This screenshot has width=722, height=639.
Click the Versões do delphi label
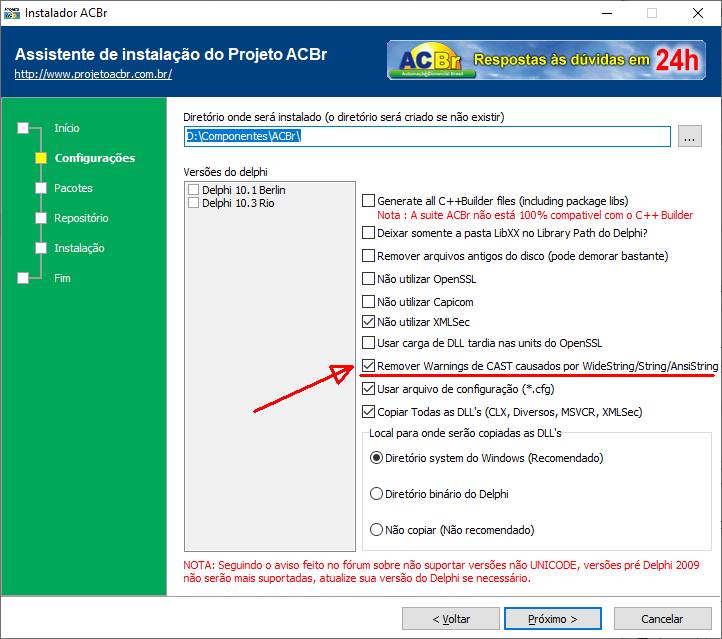[225, 172]
